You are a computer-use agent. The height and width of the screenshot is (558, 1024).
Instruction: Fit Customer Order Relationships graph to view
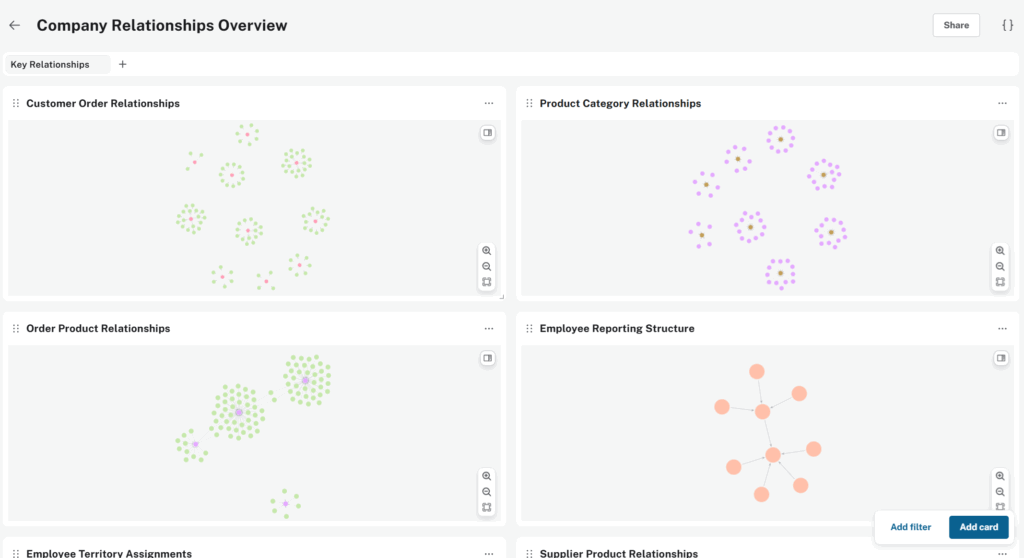[x=487, y=282]
